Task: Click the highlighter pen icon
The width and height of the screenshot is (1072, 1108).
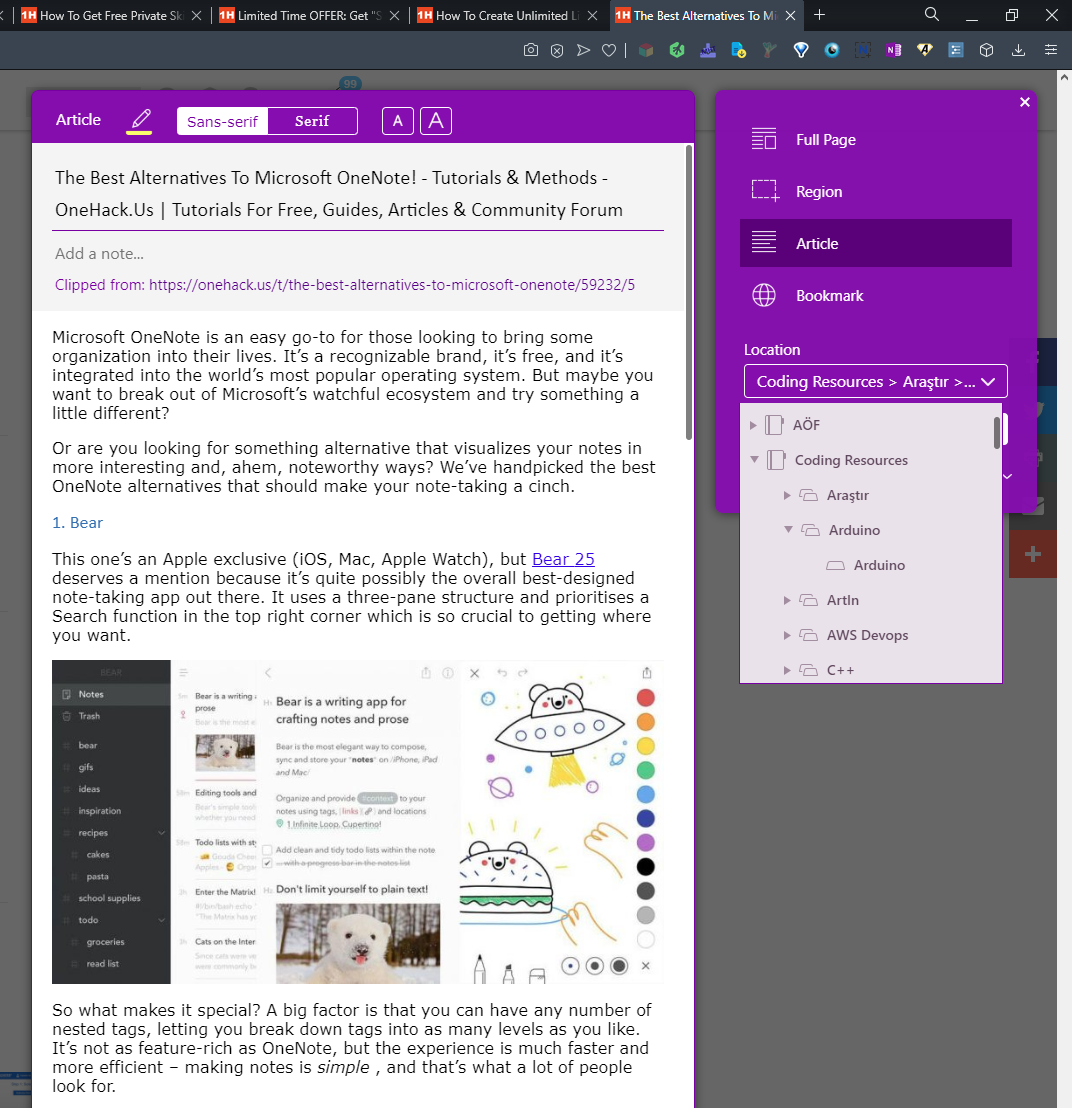Action: [x=139, y=120]
